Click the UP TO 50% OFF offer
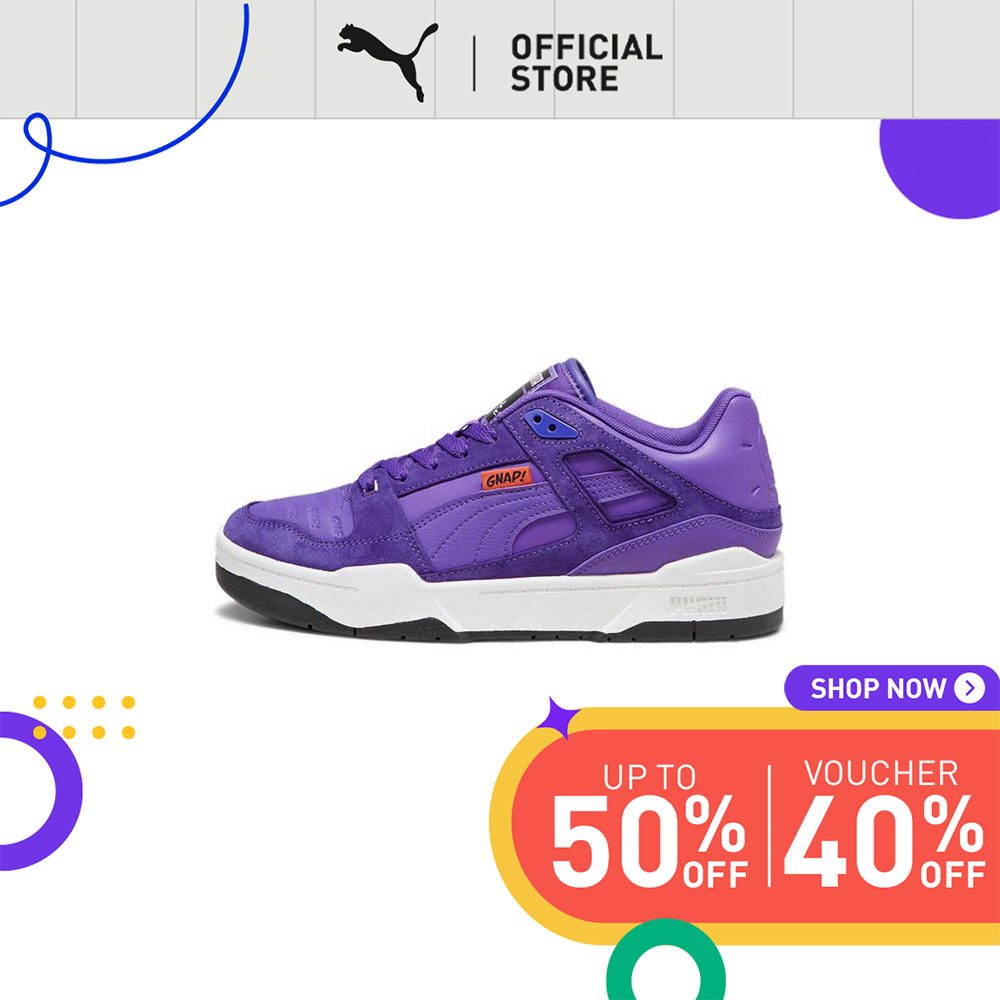This screenshot has height=1000, width=1000. [x=649, y=825]
